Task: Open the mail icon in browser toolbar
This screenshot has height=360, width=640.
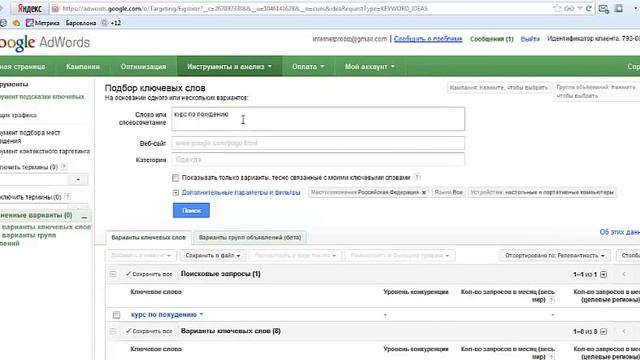Action: [604, 9]
